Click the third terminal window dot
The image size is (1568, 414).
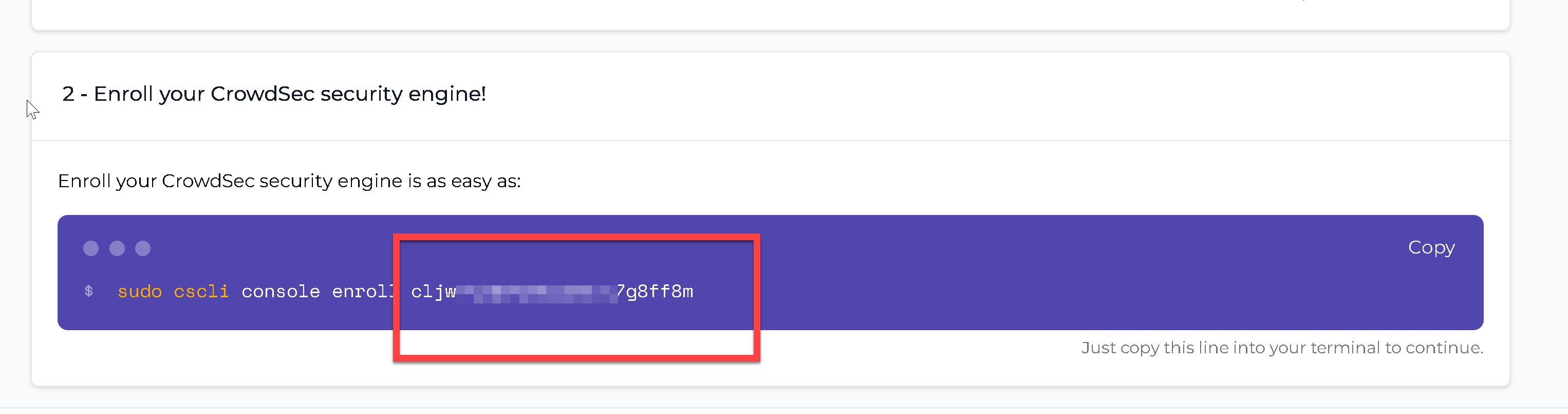coord(143,249)
